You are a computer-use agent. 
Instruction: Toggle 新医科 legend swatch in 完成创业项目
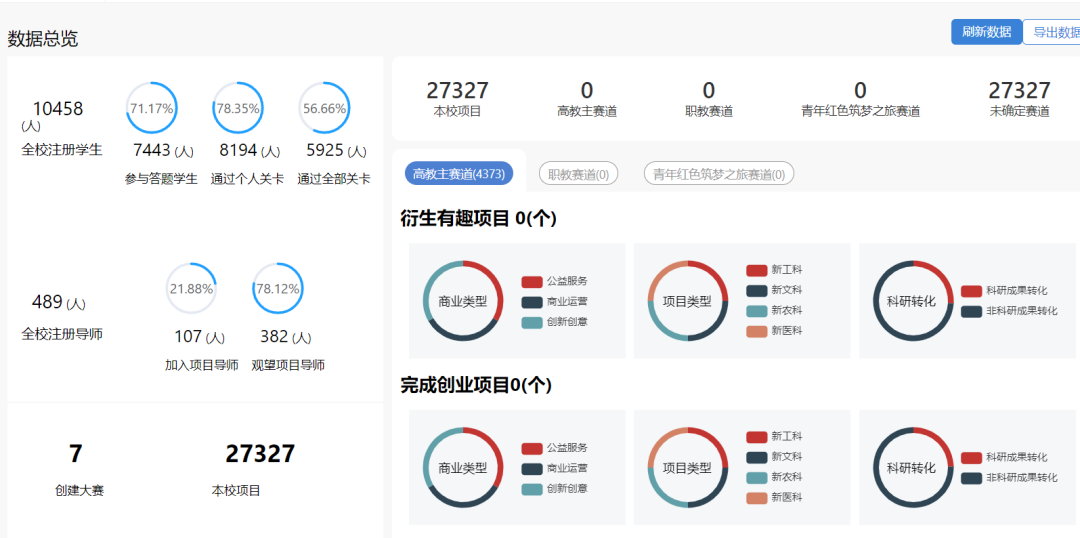757,497
